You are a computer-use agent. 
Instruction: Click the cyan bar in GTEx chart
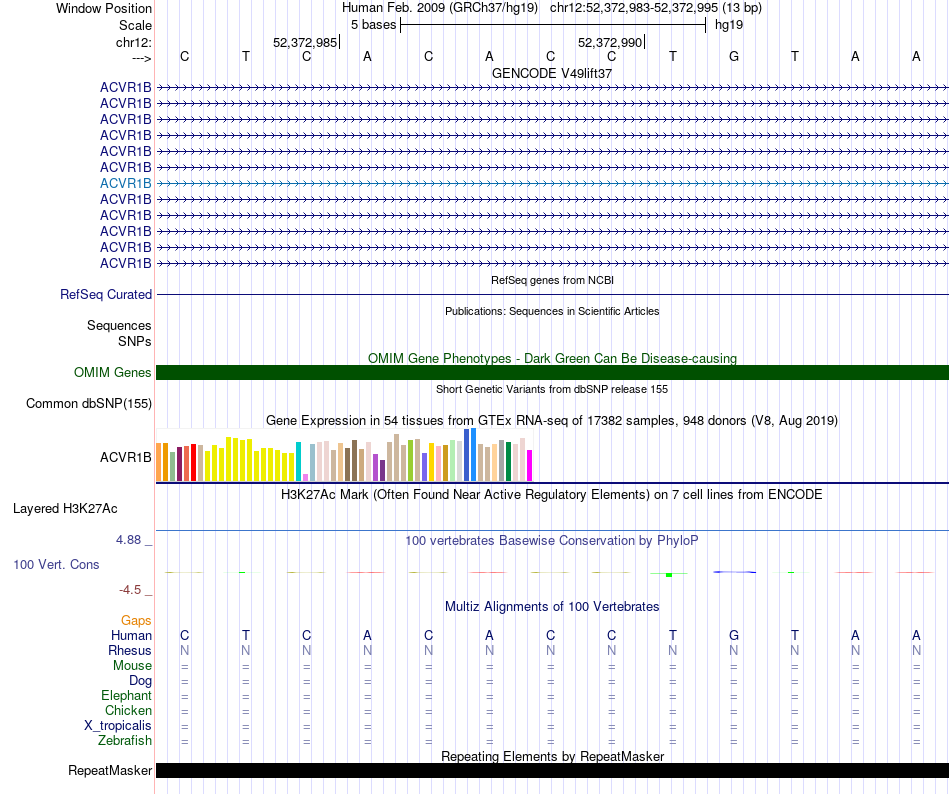coord(299,462)
